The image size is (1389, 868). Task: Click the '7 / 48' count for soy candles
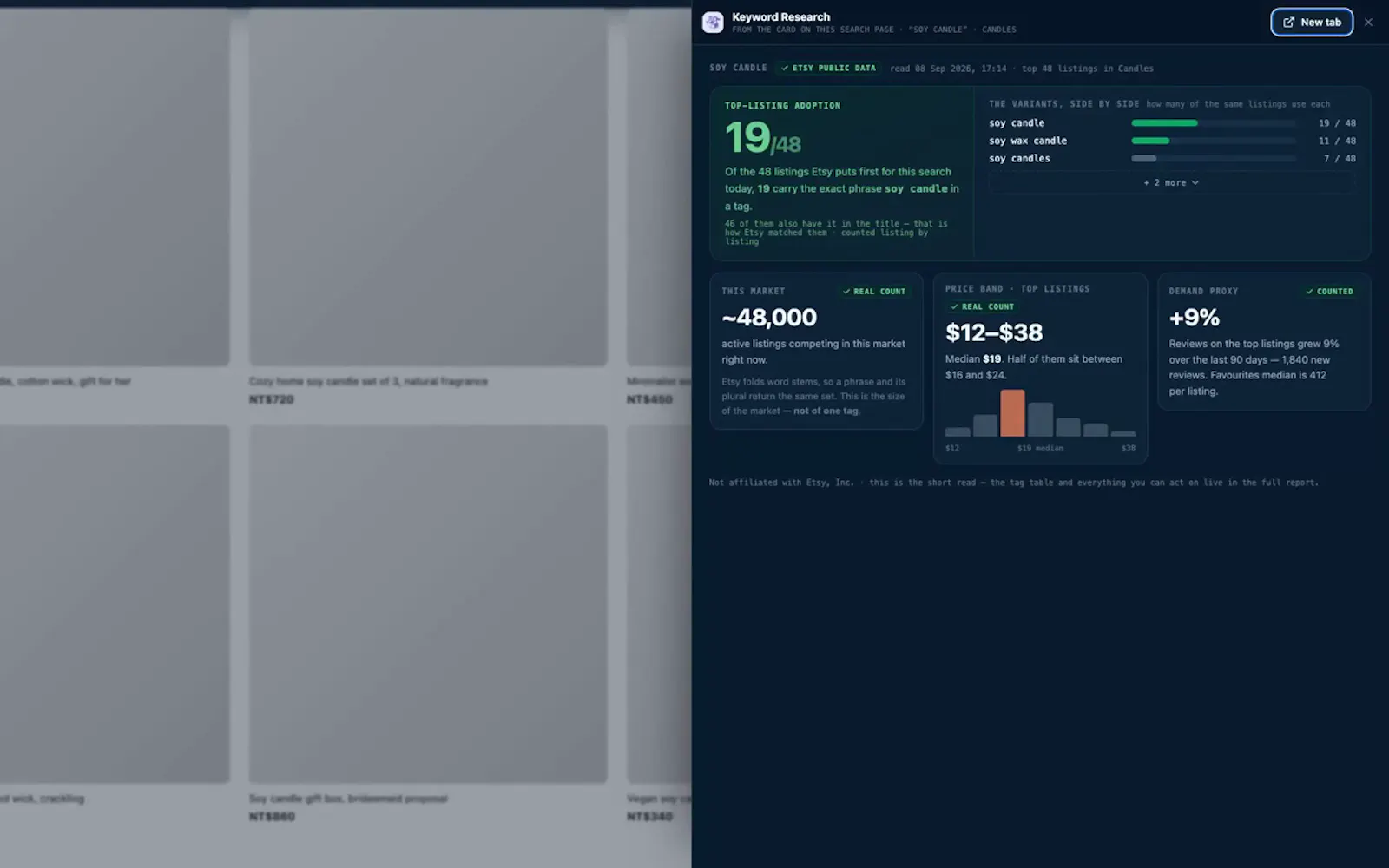pos(1340,159)
